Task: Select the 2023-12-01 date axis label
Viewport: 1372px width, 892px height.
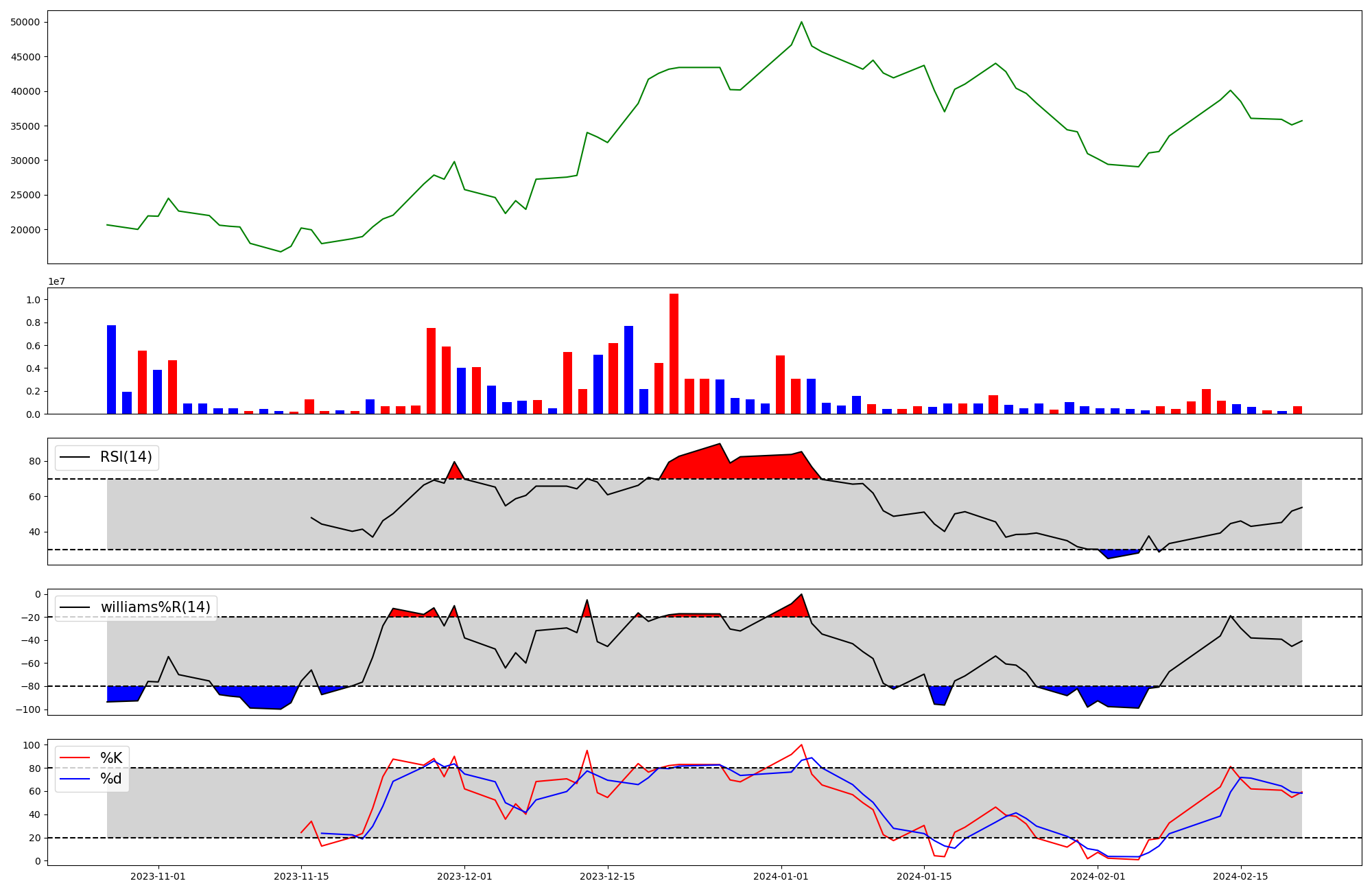Action: pos(464,876)
